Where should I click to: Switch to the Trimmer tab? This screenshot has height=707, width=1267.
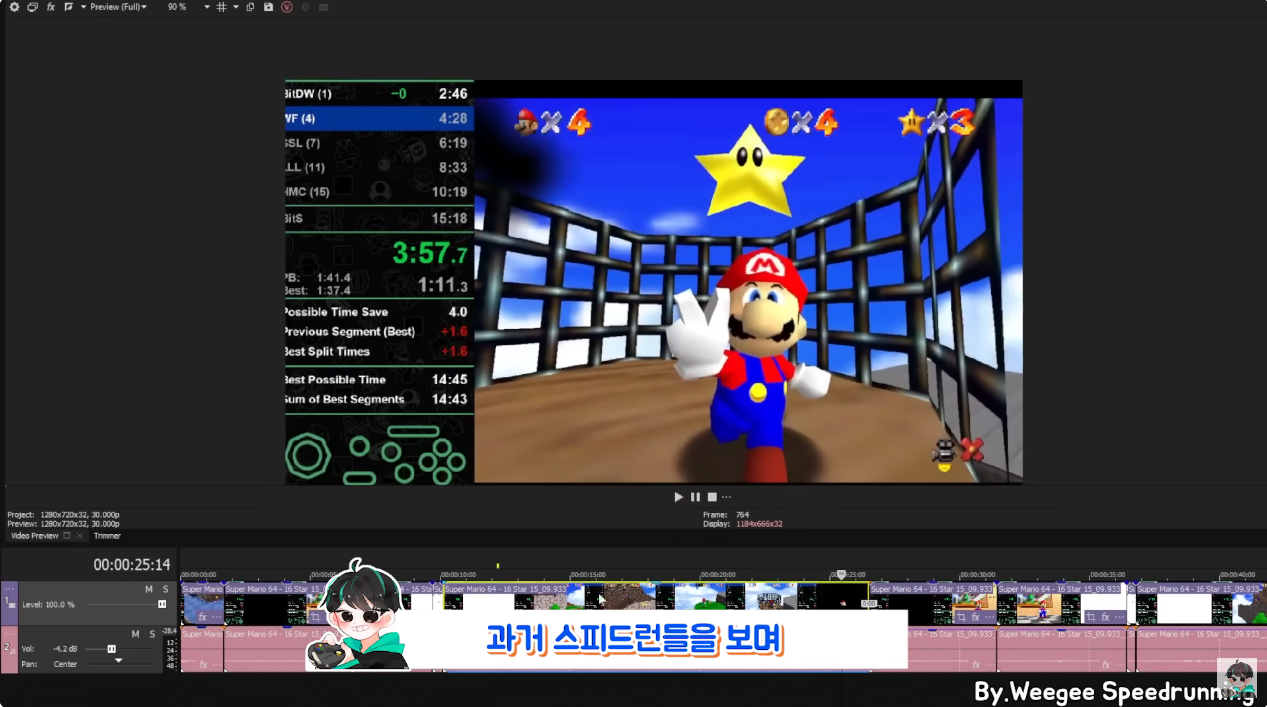click(107, 536)
